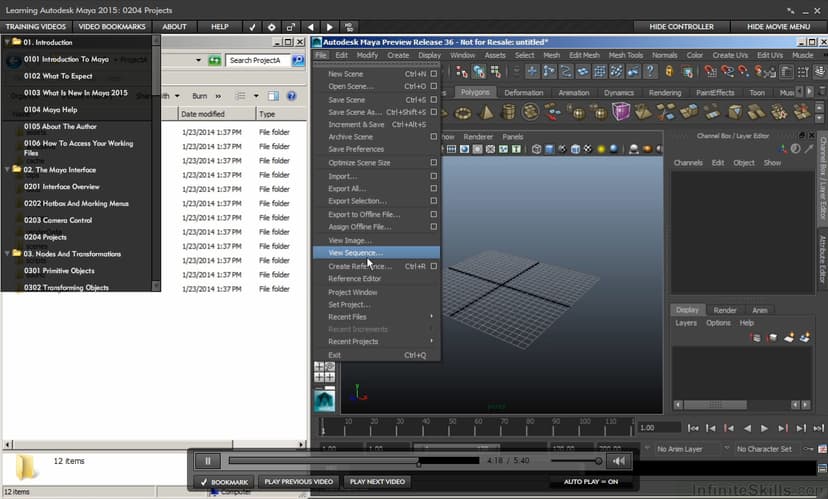The image size is (828, 499).
Task: Toggle the snap to grids magnet
Action: coord(711,71)
